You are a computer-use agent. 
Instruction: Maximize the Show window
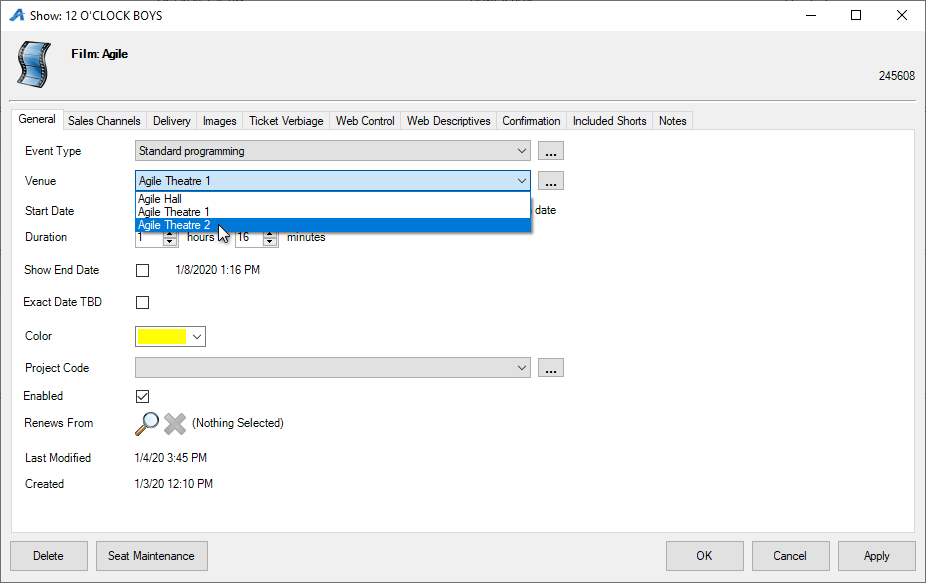tap(856, 15)
